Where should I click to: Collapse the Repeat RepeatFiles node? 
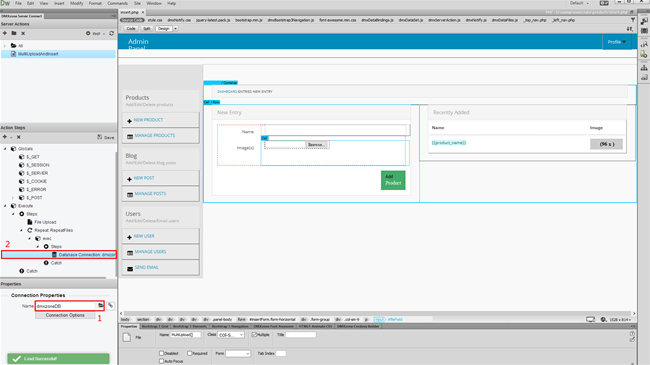(22, 230)
